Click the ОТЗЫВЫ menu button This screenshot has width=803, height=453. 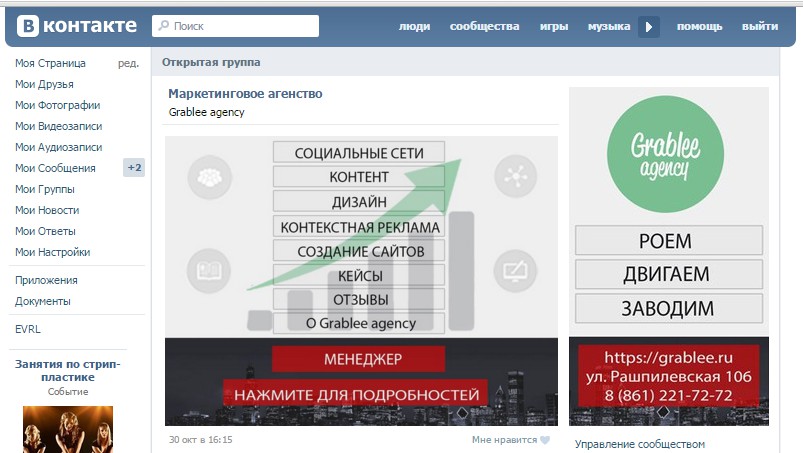359,299
